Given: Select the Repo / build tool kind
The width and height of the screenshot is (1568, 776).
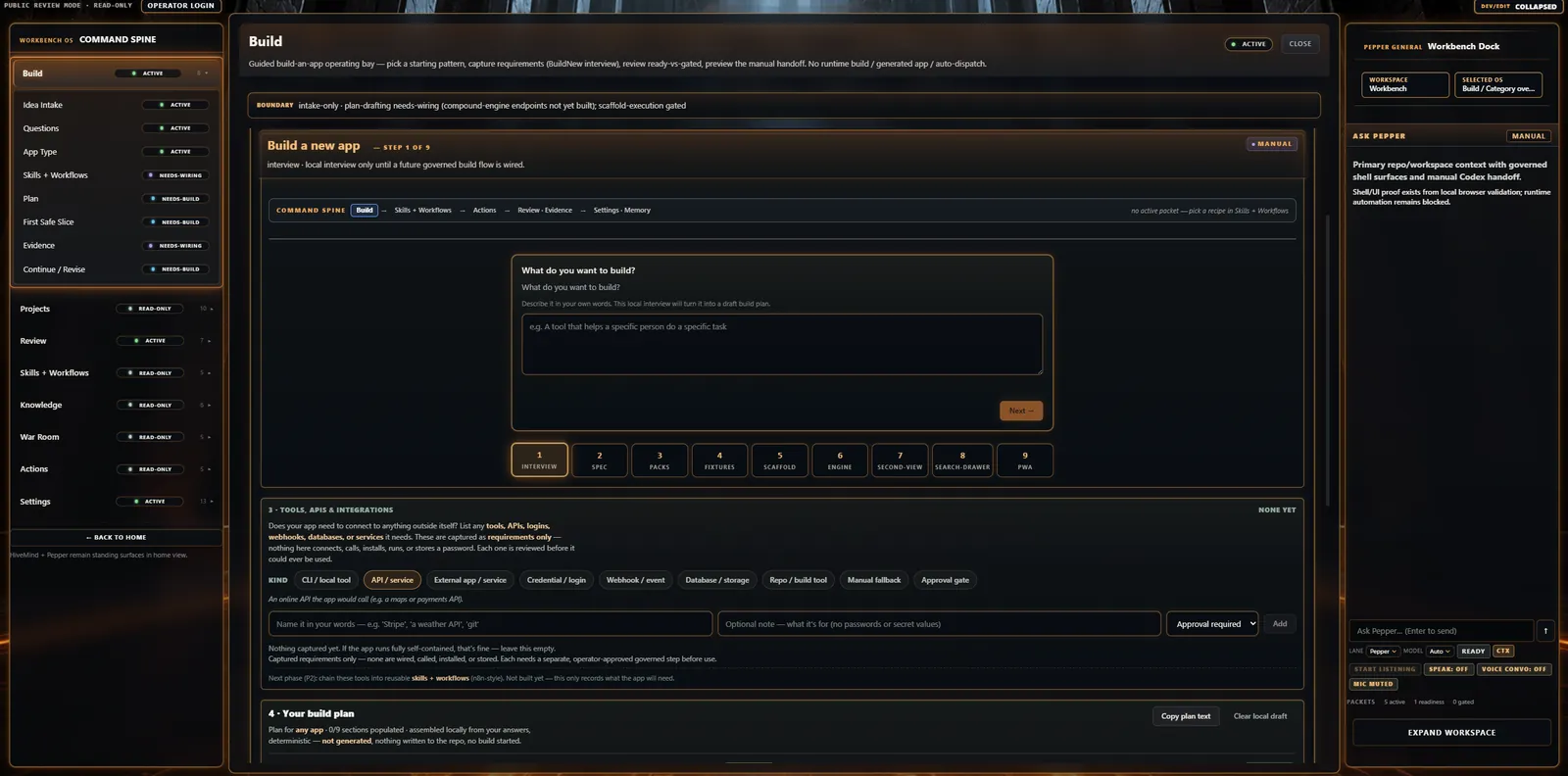Looking at the screenshot, I should (x=798, y=580).
